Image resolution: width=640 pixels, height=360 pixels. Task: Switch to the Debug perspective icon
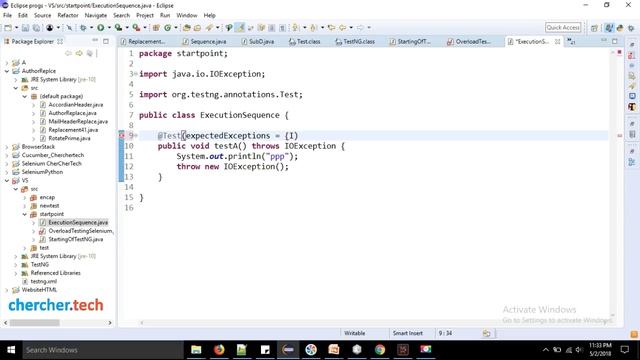tap(631, 28)
